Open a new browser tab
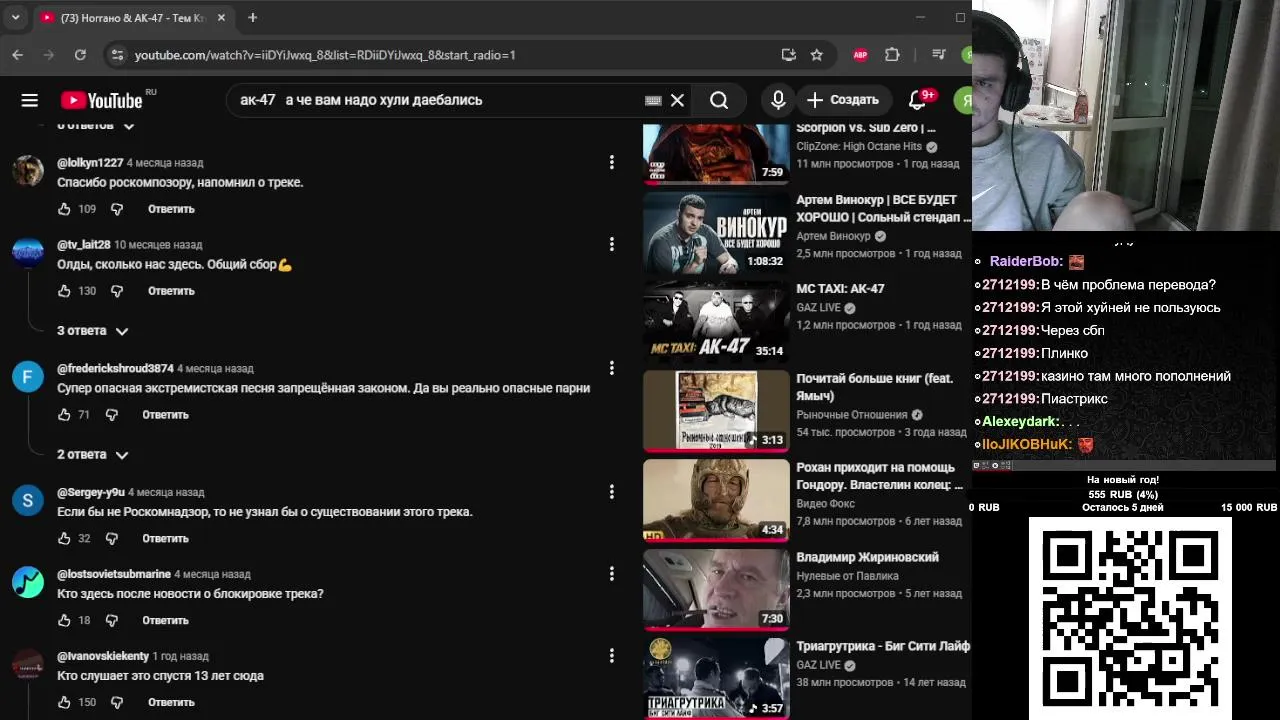The height and width of the screenshot is (720, 1280). pyautogui.click(x=253, y=18)
